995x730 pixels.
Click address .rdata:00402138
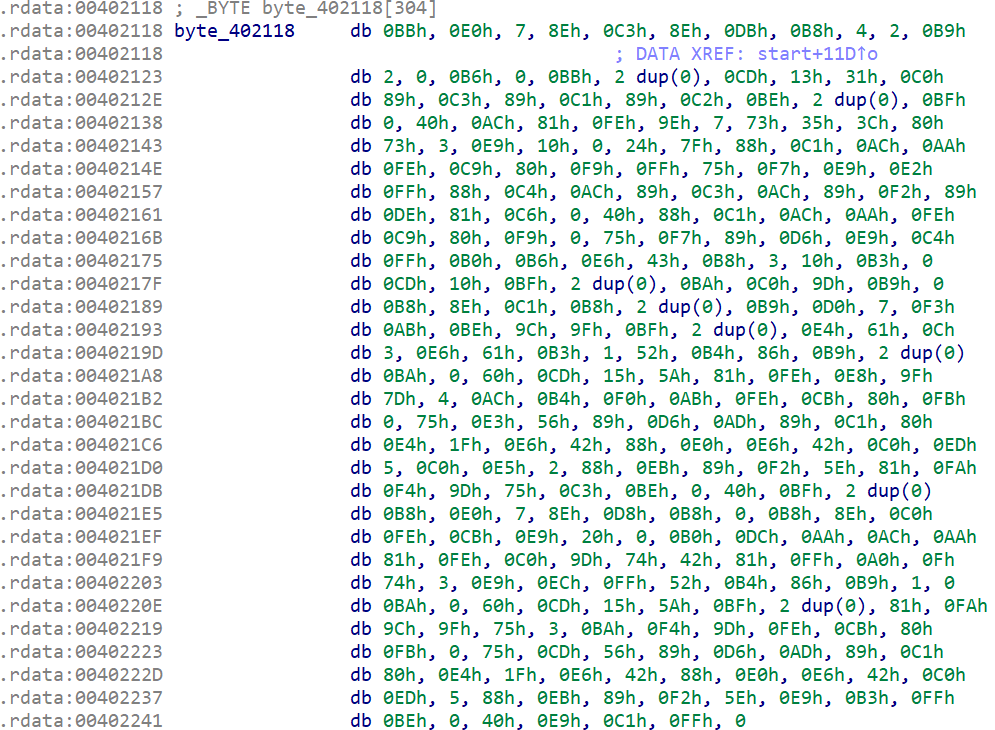click(81, 123)
